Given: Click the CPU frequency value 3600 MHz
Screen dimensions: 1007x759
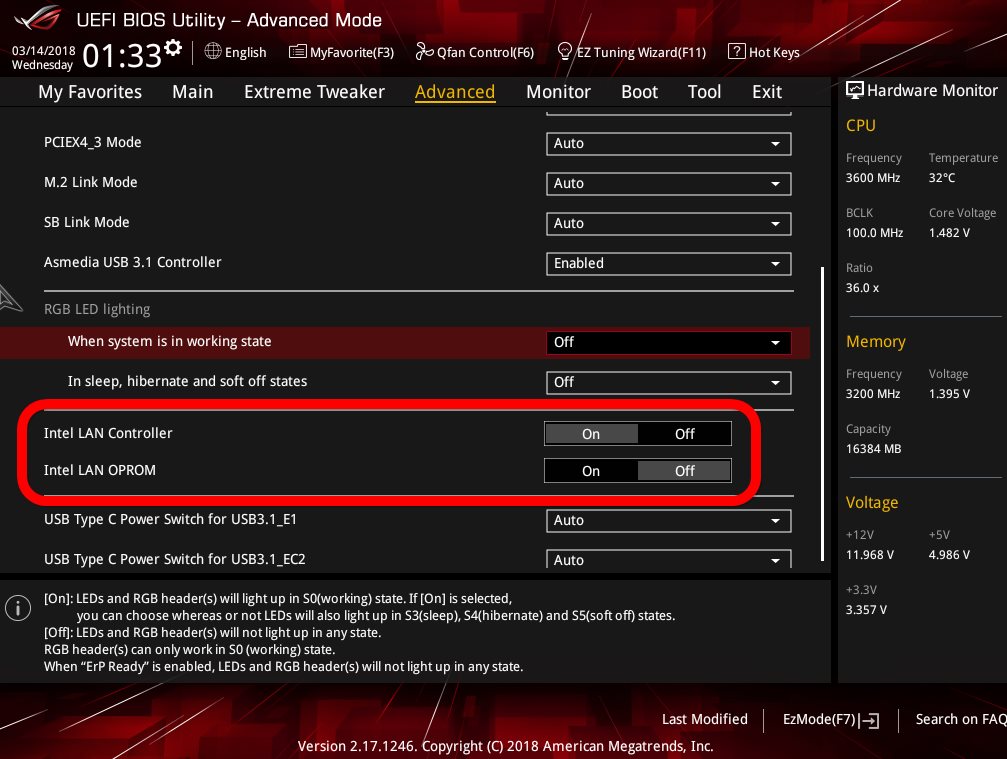Looking at the screenshot, I should 873,178.
